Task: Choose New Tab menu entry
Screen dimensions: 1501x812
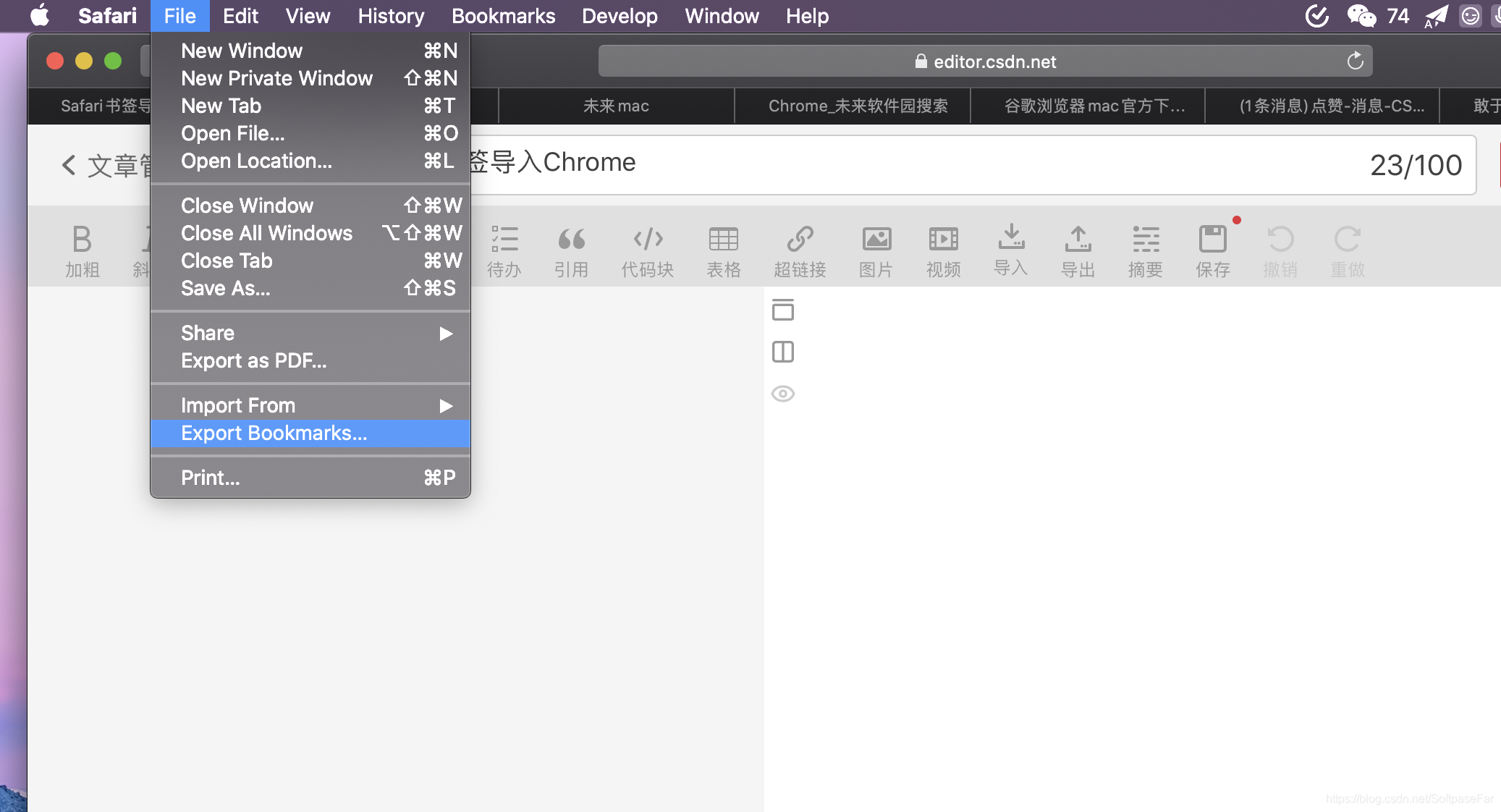Action: [310, 106]
